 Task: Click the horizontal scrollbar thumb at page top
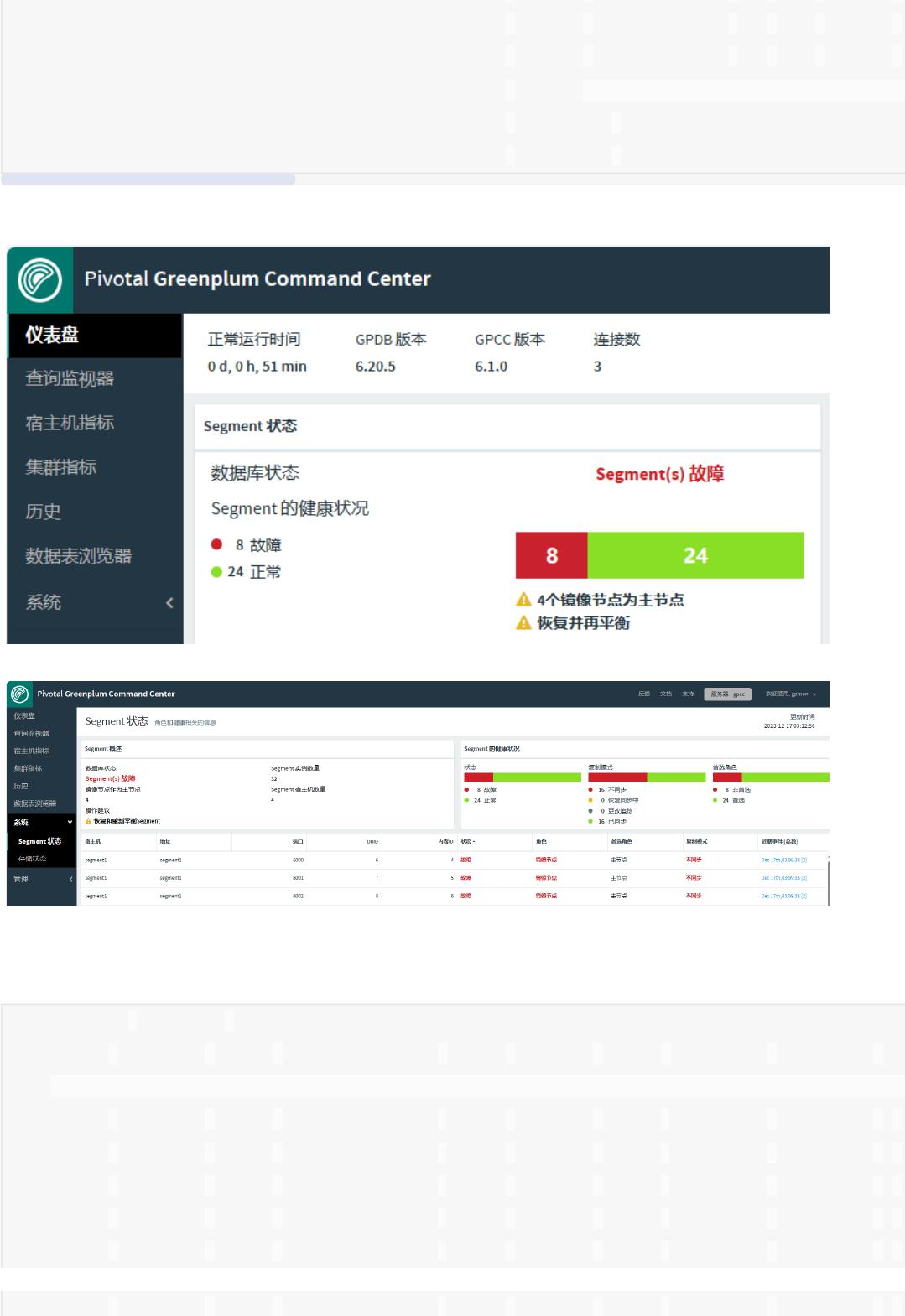[x=148, y=179]
